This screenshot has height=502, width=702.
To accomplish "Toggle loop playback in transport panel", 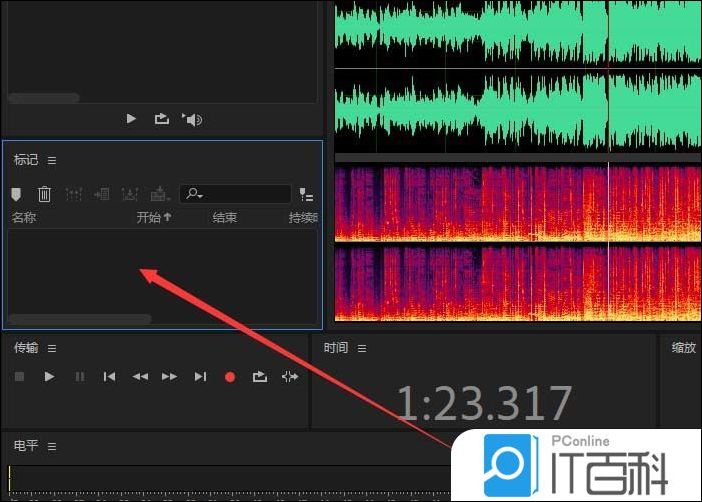I will point(260,377).
